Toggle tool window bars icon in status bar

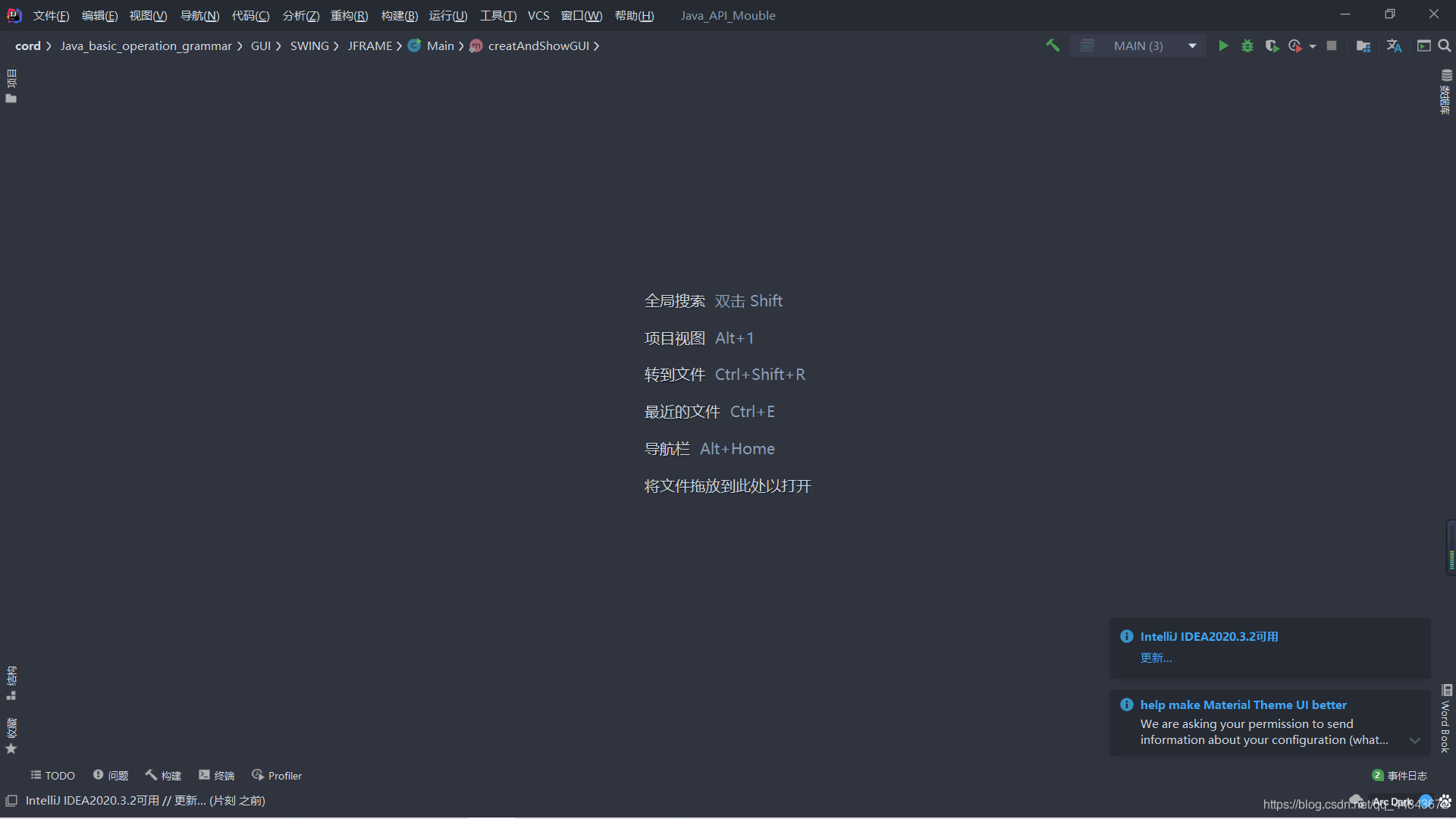(11, 801)
